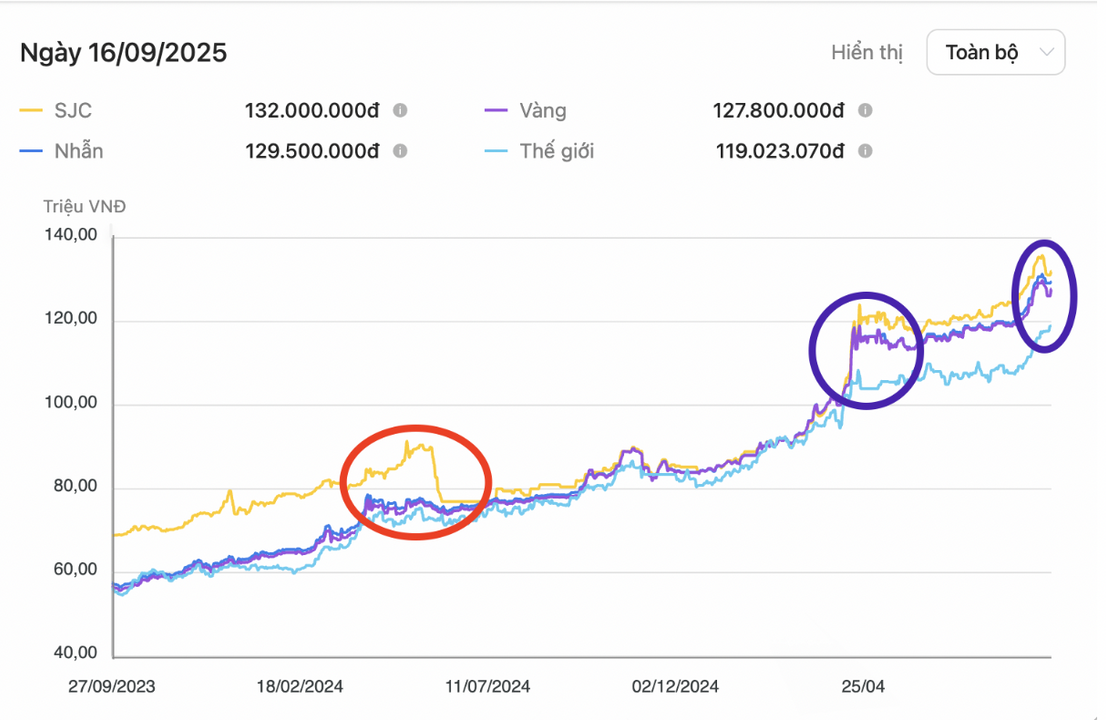1106x720 pixels.
Task: Open the Toàn bộ display range dropdown
Action: click(995, 53)
